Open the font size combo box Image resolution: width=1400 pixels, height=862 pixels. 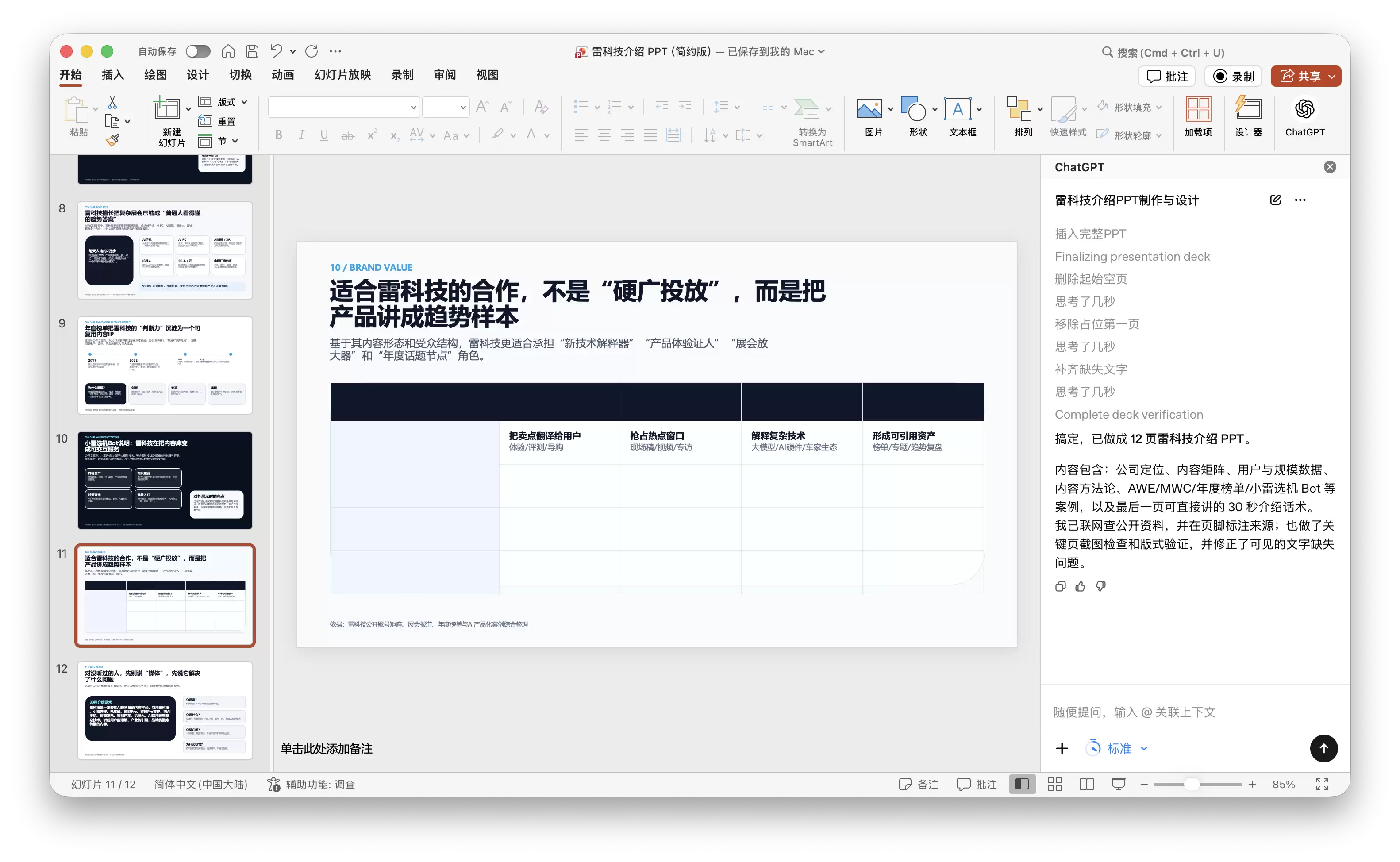pyautogui.click(x=445, y=107)
